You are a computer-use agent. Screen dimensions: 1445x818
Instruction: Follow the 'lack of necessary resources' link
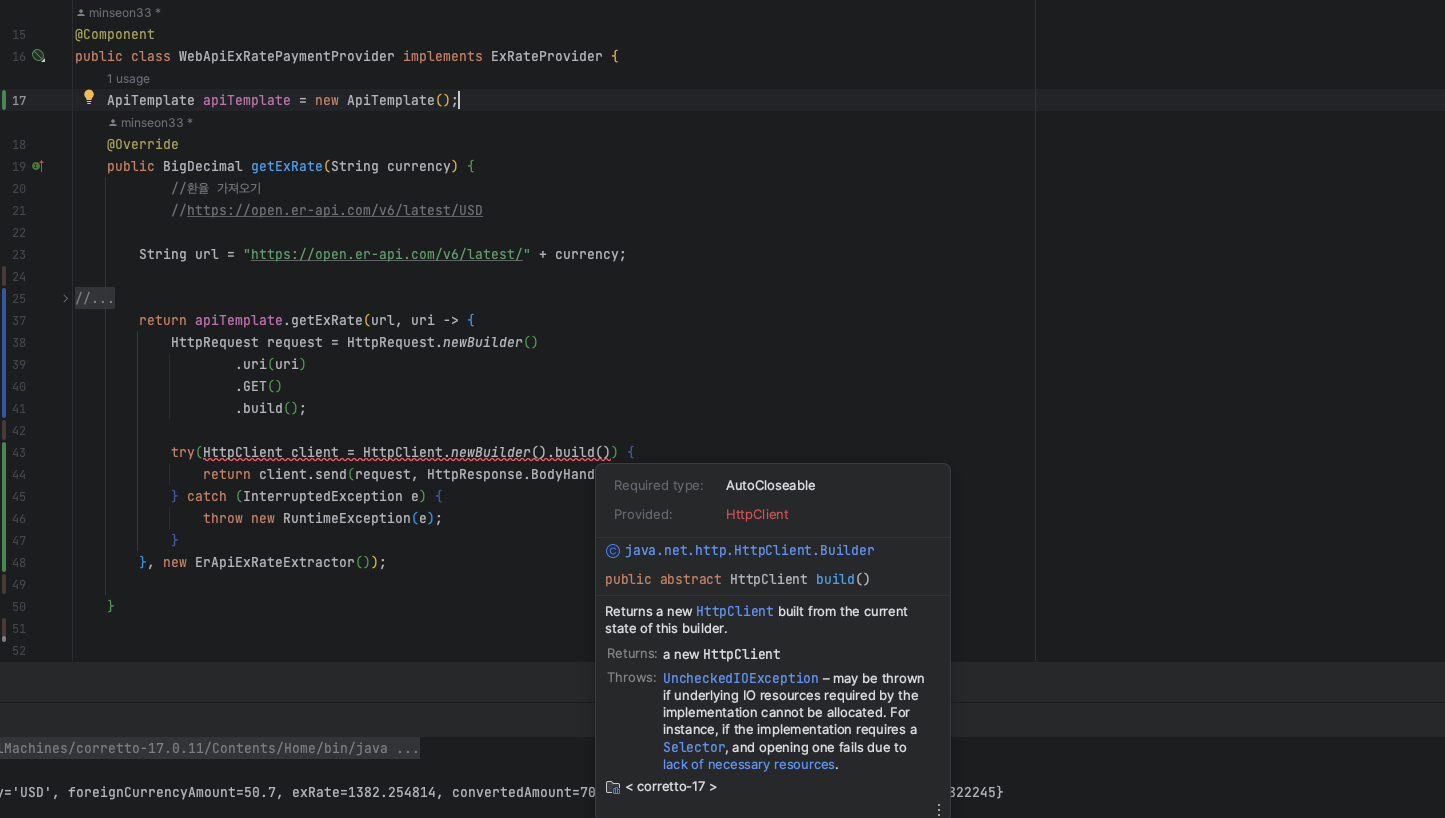pyautogui.click(x=749, y=765)
